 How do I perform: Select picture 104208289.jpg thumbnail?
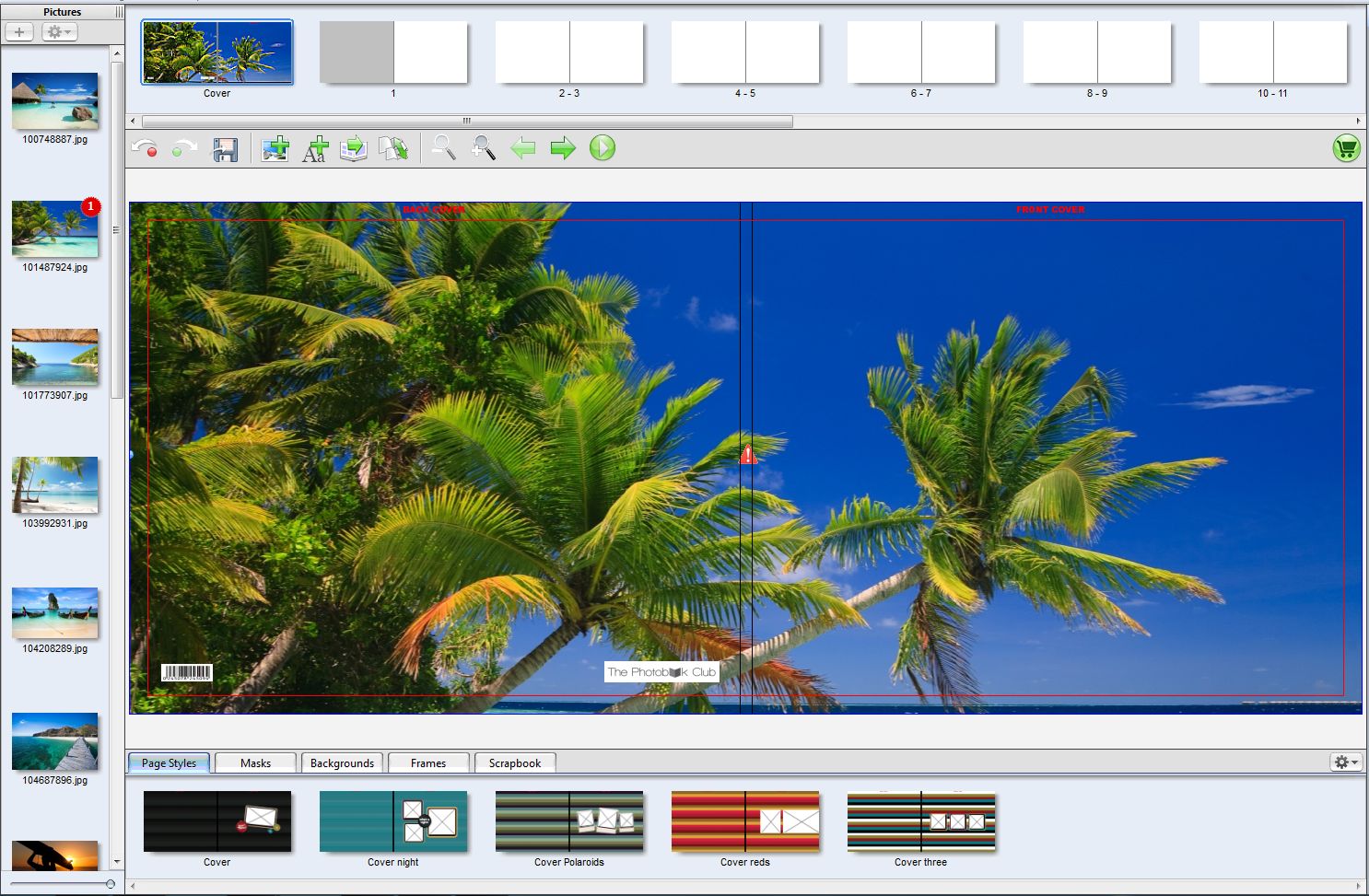click(x=55, y=613)
